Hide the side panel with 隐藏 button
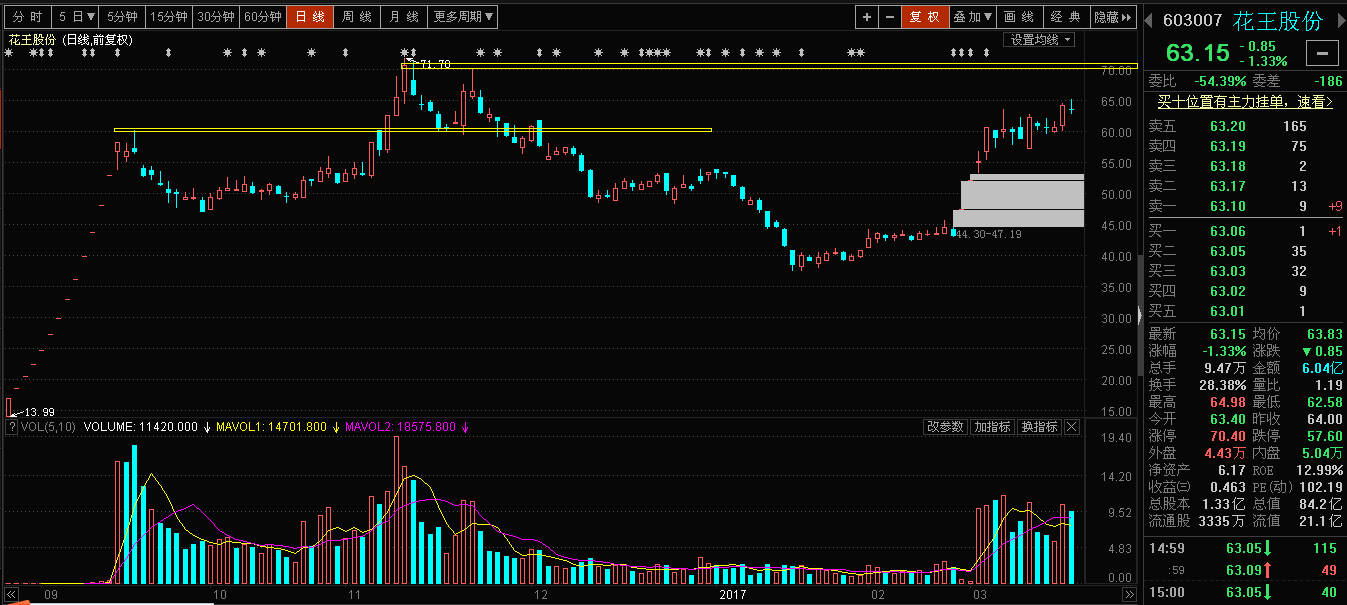 [x=1113, y=17]
